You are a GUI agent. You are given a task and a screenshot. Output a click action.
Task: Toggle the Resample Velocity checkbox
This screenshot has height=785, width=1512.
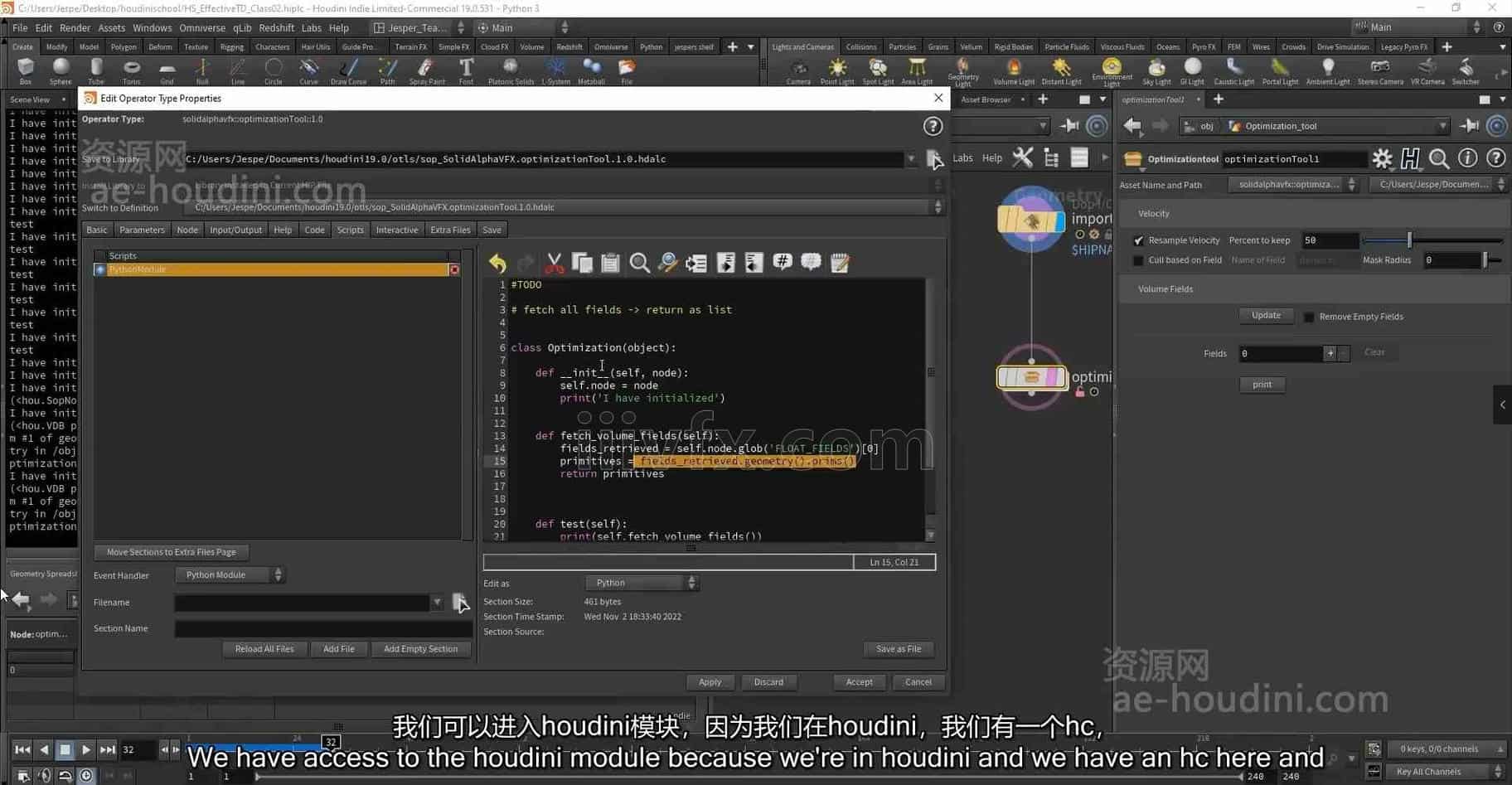tap(1138, 240)
